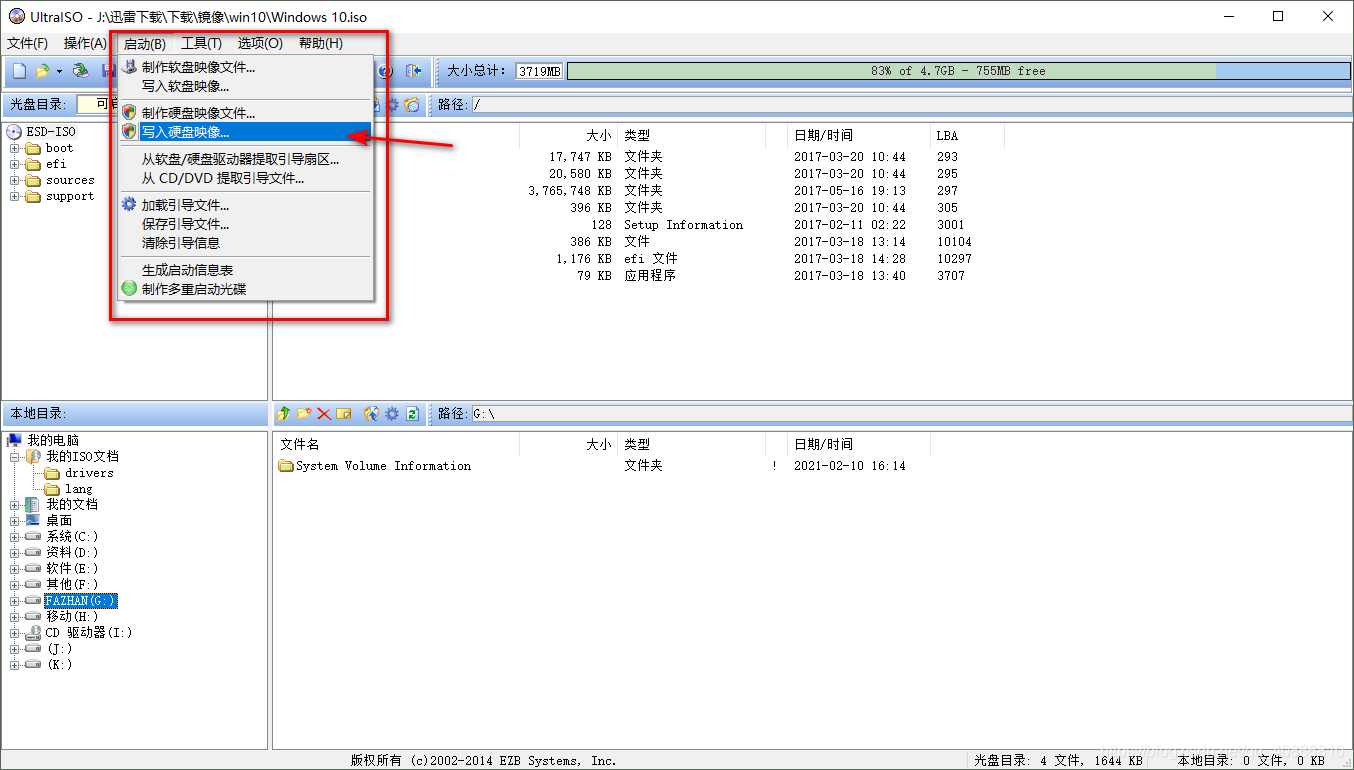The image size is (1354, 770).
Task: Collapse the 我的ISO文档 tree node
Action: (x=15, y=456)
